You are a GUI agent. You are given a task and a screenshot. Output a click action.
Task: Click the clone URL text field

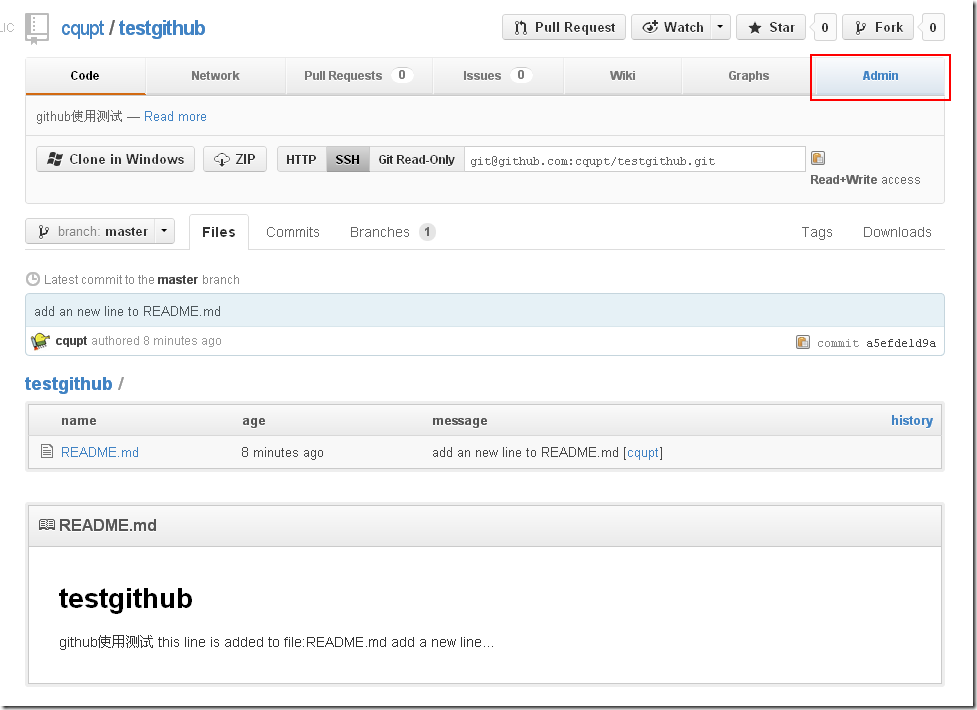(634, 159)
